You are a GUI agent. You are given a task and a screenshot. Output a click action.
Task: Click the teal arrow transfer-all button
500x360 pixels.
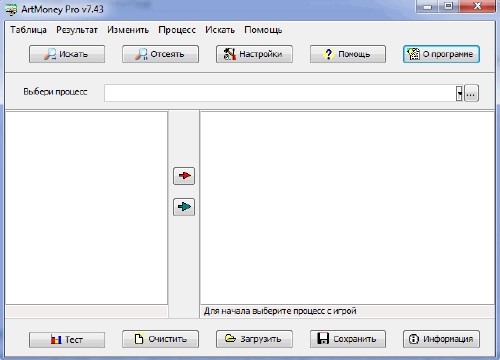tap(184, 207)
